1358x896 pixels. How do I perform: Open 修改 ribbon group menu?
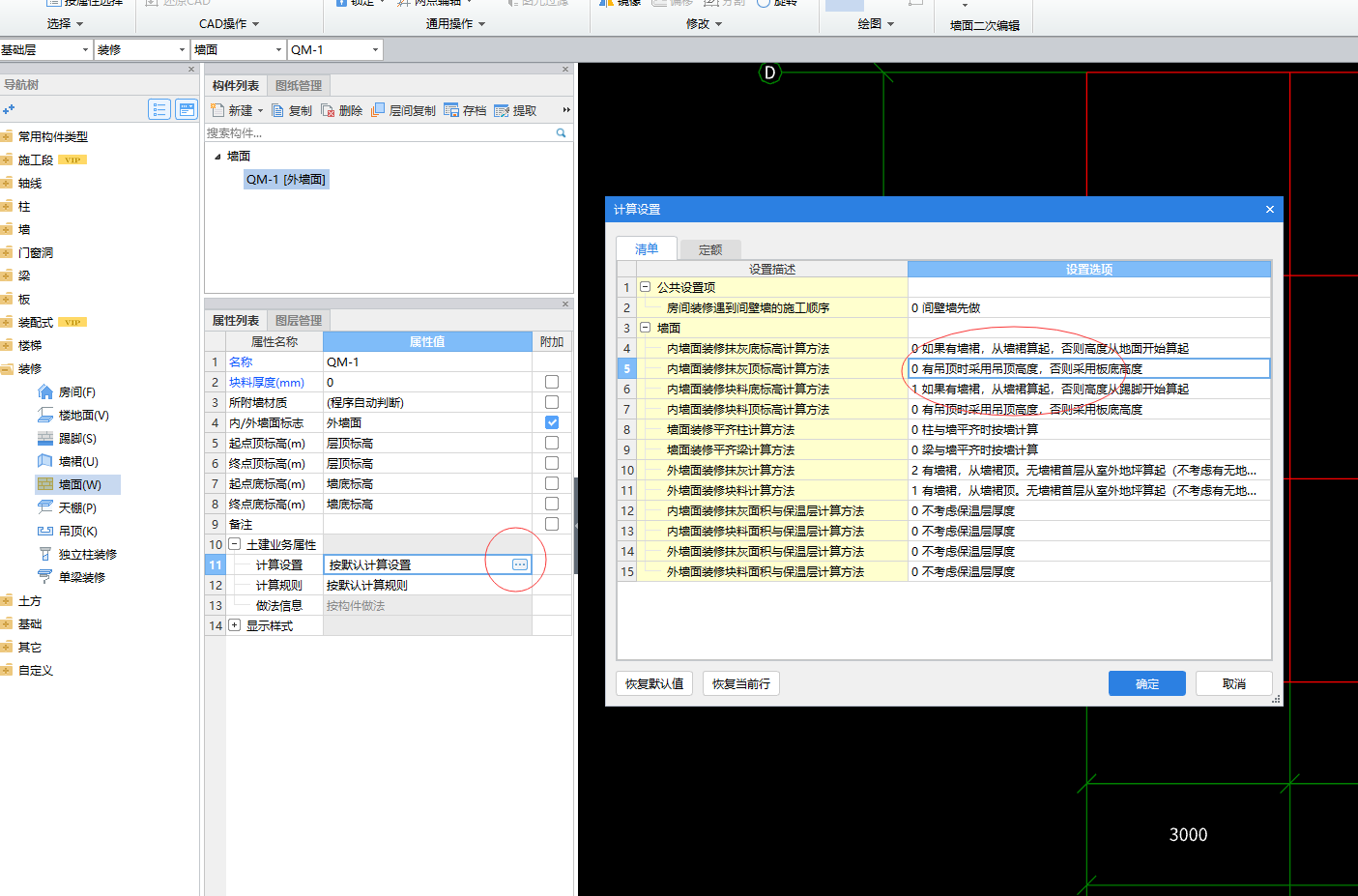click(704, 23)
